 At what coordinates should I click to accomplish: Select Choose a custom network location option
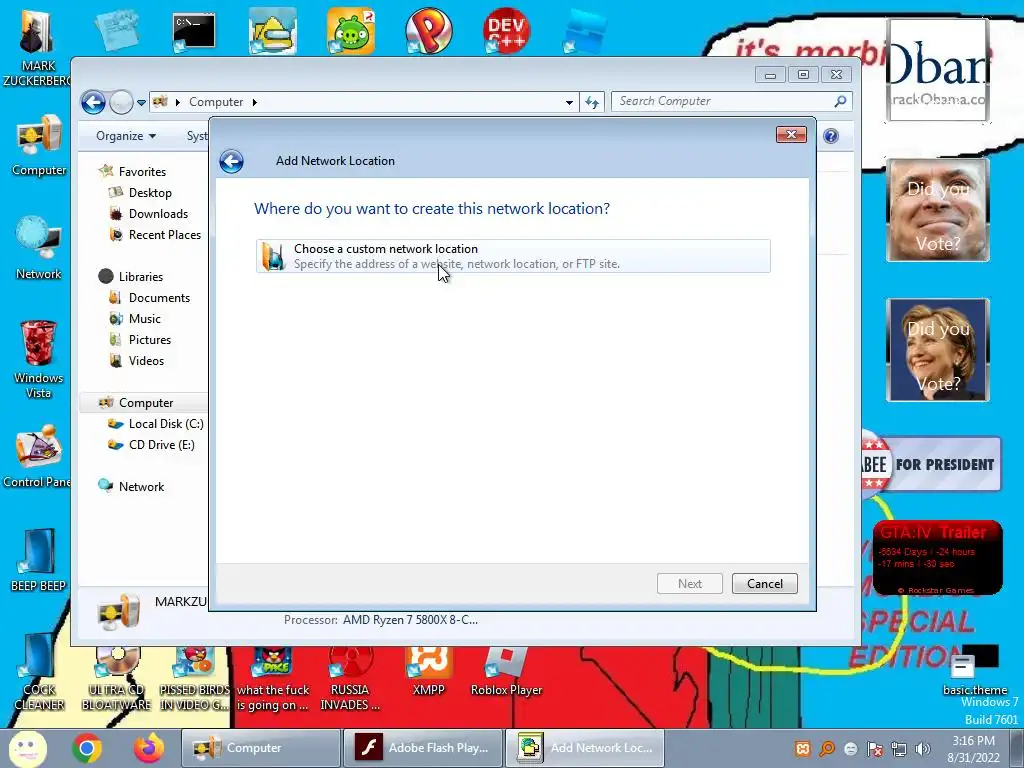coord(513,256)
